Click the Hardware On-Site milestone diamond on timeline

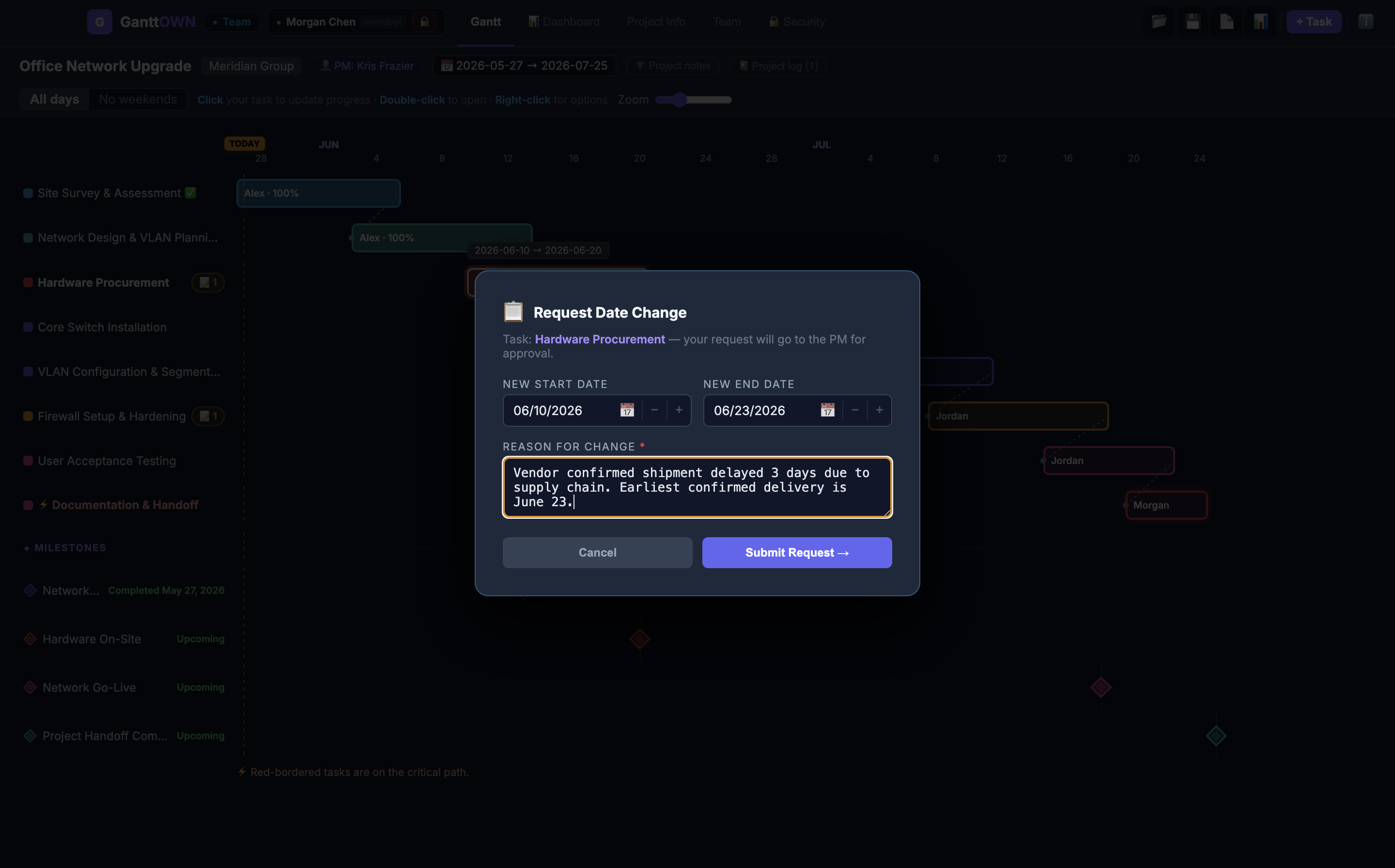pos(639,639)
